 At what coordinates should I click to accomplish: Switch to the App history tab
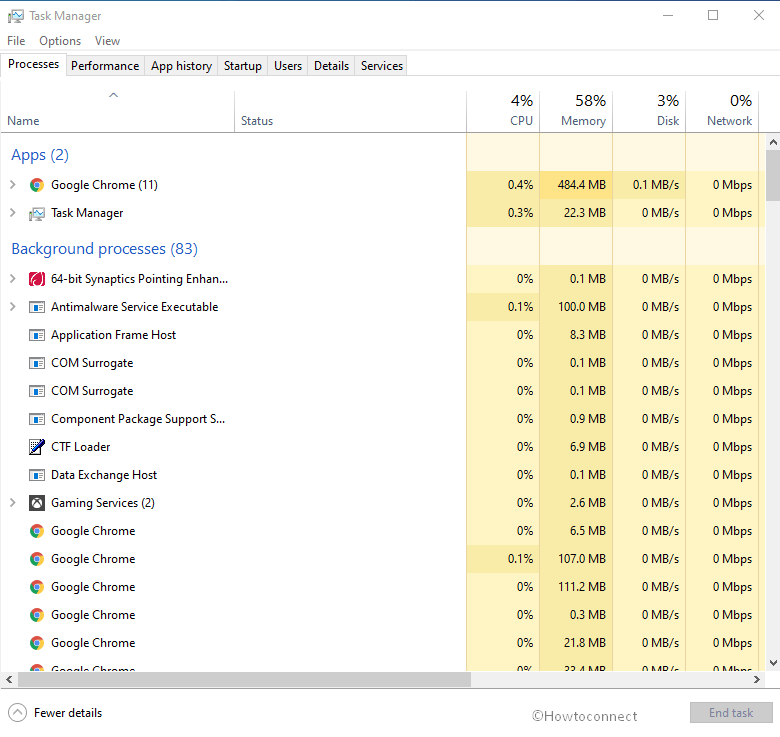pyautogui.click(x=182, y=66)
